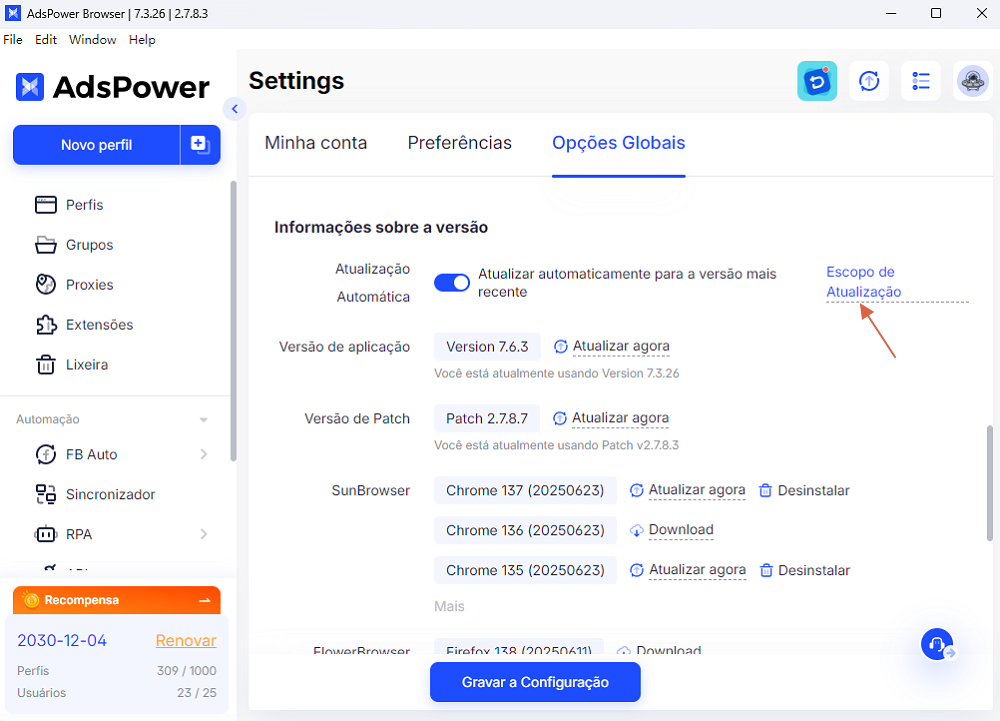1000x721 pixels.
Task: Click the sidebar vertical scrollbar
Action: (x=233, y=321)
